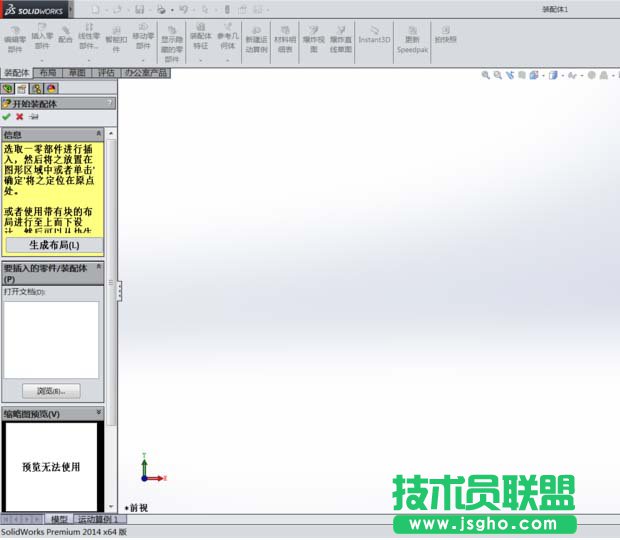This screenshot has width=620, height=540.
Task: Click Show Hidden Components (显示隐藏的零部件)
Action: (x=172, y=43)
